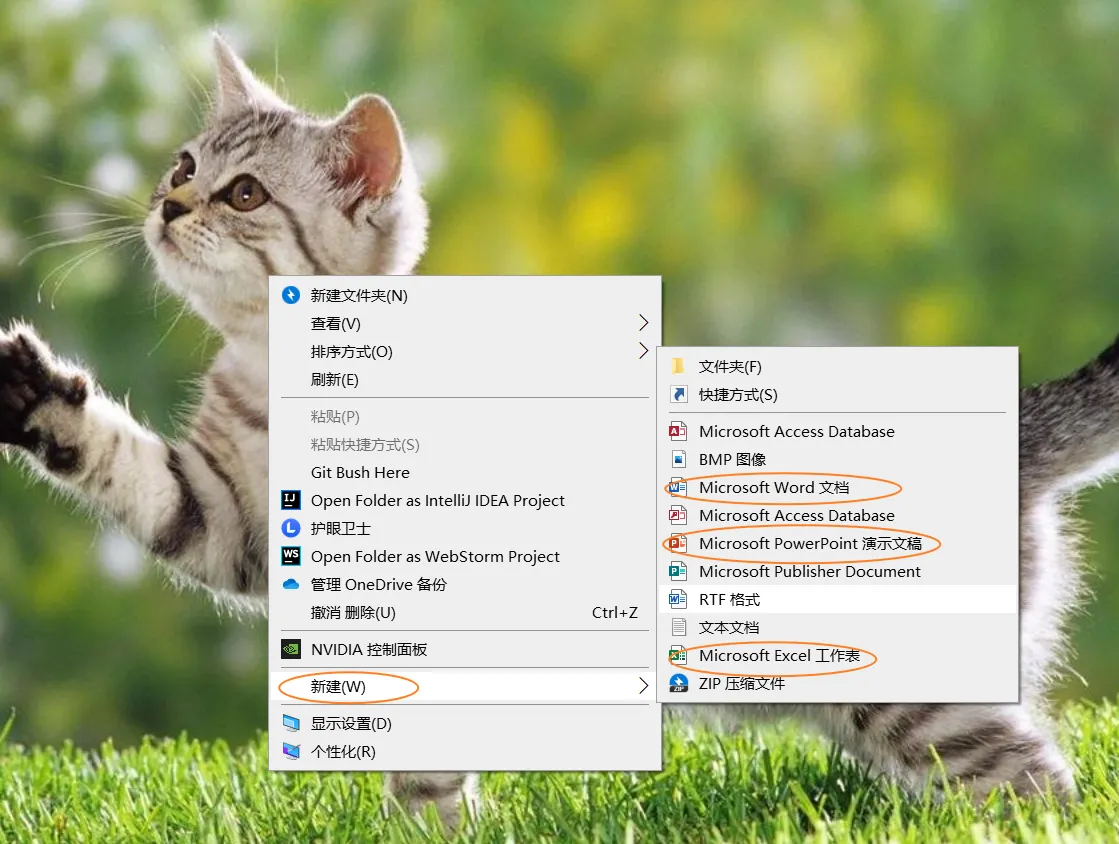Select the highlighted RTF 格式 entry
This screenshot has height=844, width=1119.
(838, 599)
